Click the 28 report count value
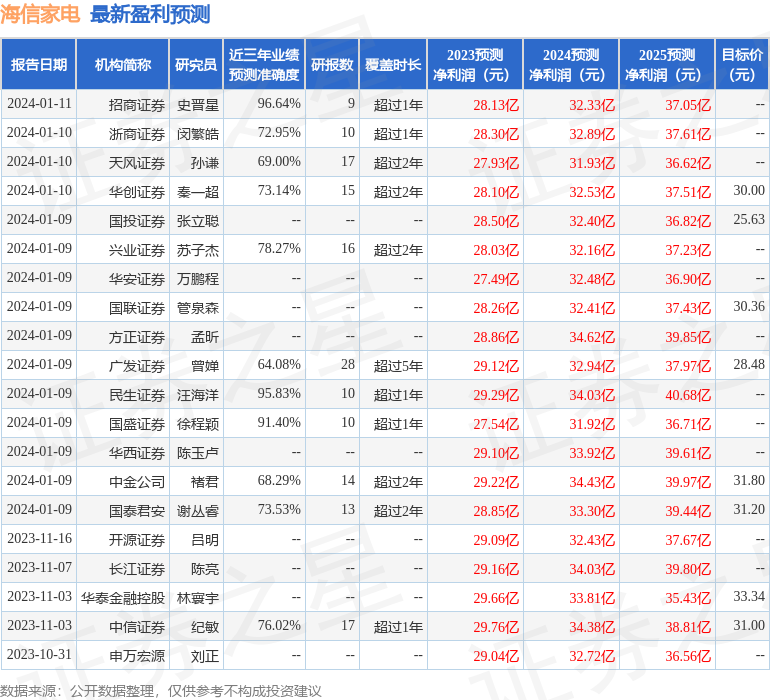This screenshot has width=770, height=700. pyautogui.click(x=348, y=364)
